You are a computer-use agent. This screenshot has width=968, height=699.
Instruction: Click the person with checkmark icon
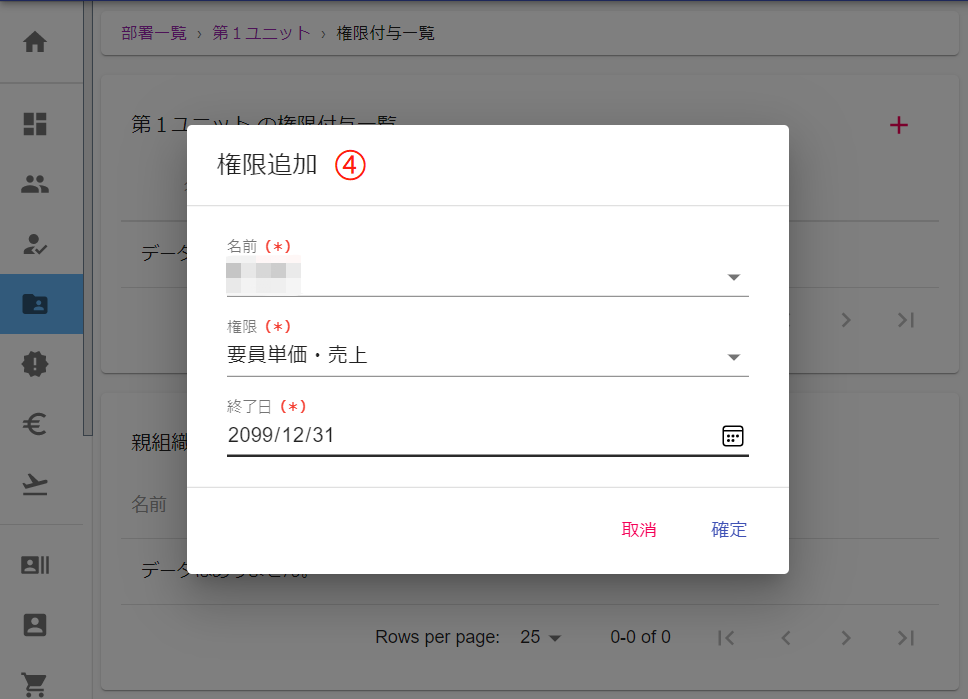35,244
